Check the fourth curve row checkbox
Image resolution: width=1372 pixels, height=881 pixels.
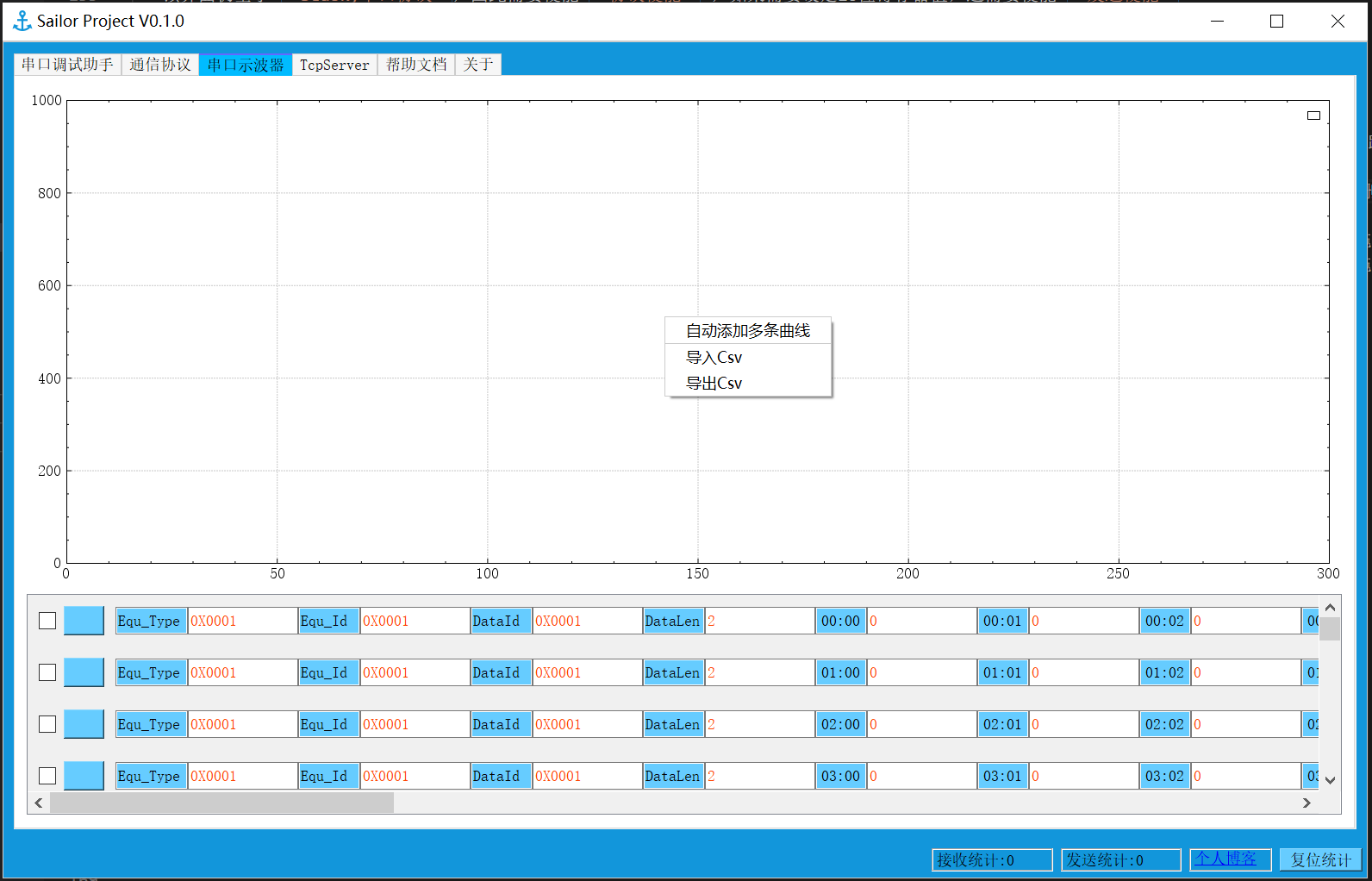pyautogui.click(x=47, y=776)
